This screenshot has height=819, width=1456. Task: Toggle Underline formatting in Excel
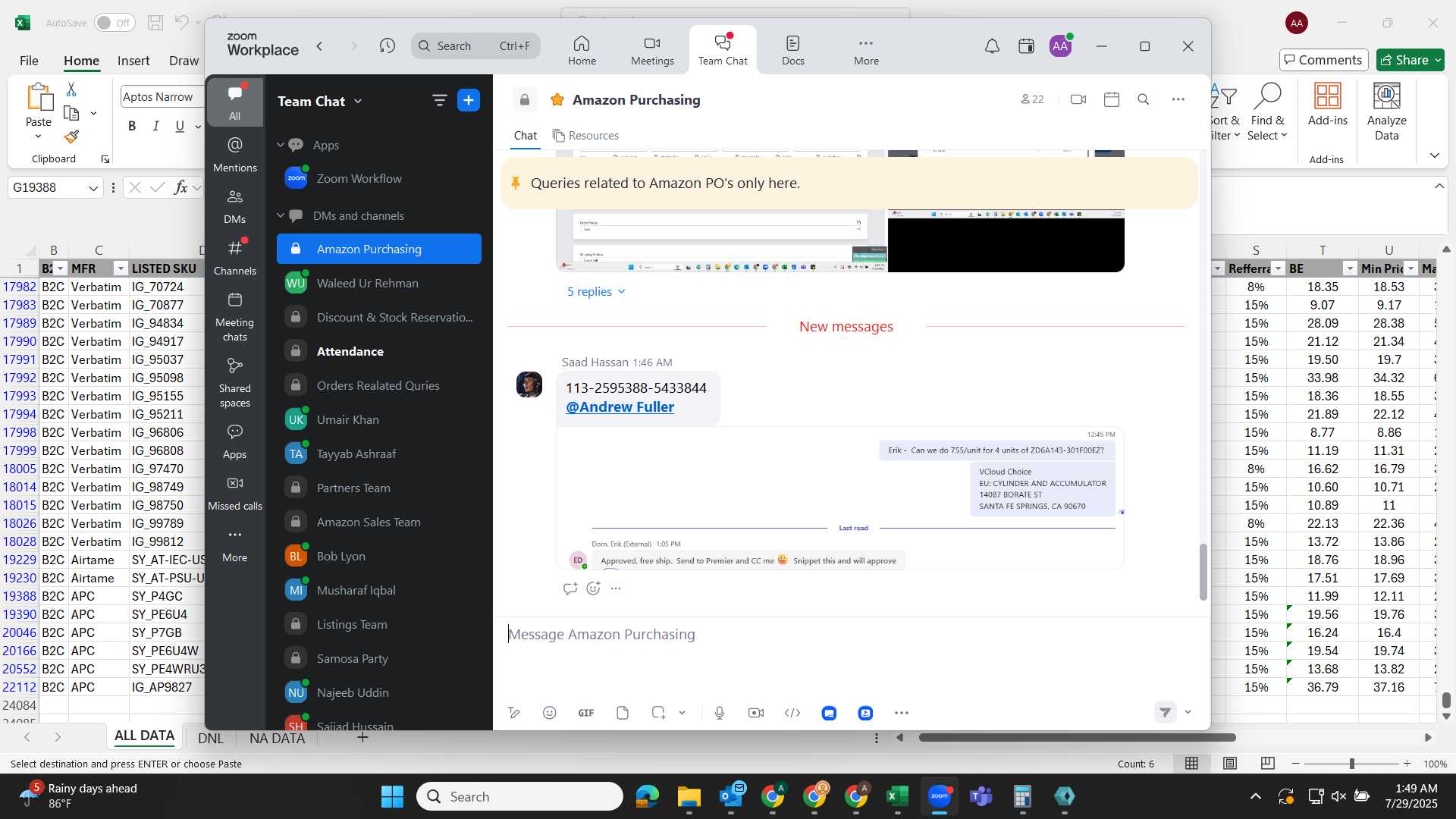pos(180,126)
